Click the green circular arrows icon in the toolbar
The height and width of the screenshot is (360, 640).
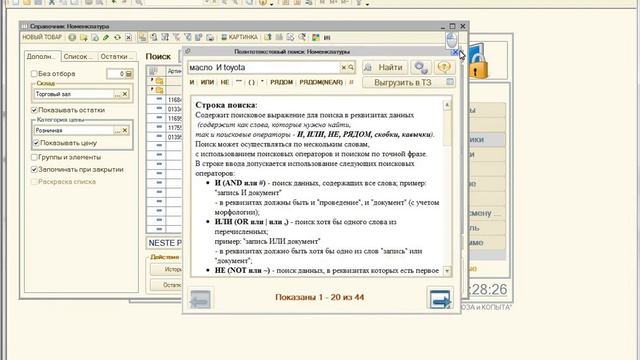(117, 38)
